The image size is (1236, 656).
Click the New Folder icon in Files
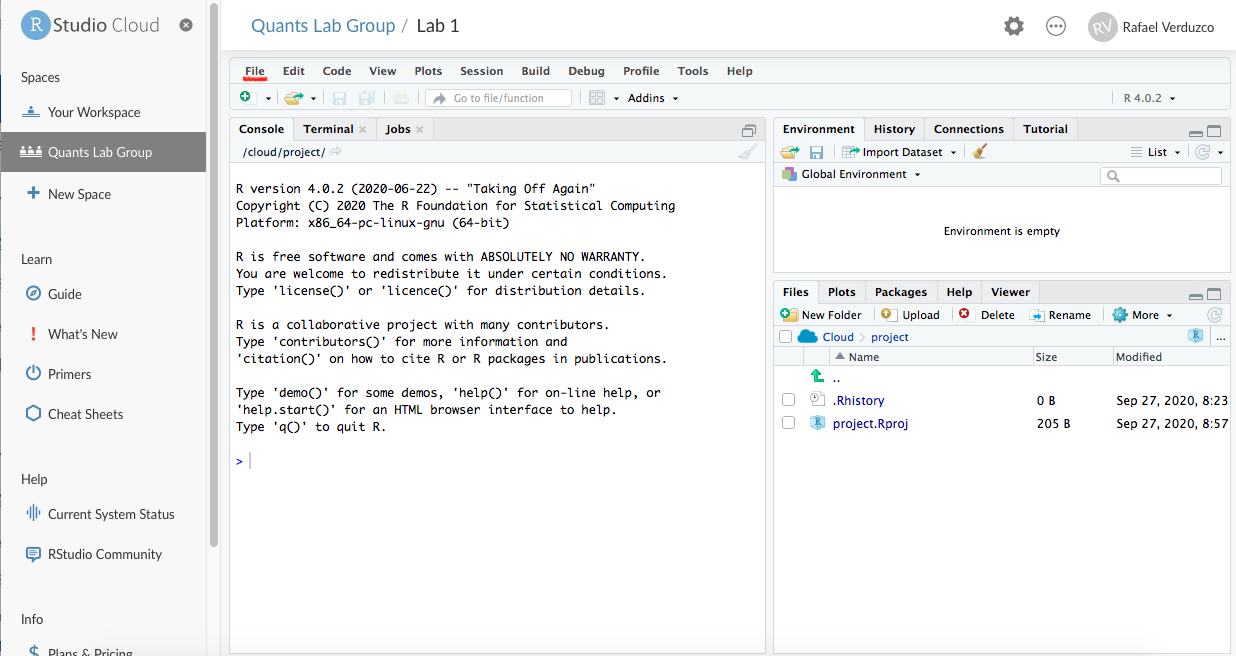click(789, 315)
